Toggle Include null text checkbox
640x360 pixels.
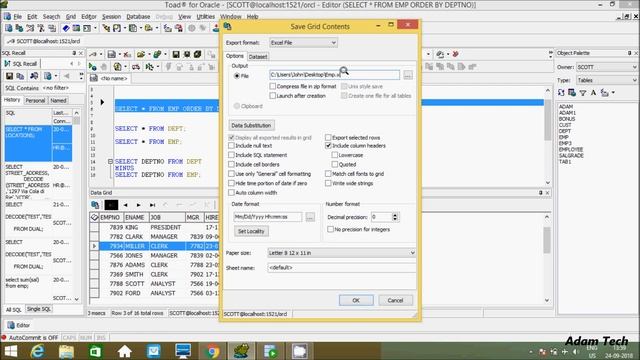[x=231, y=146]
